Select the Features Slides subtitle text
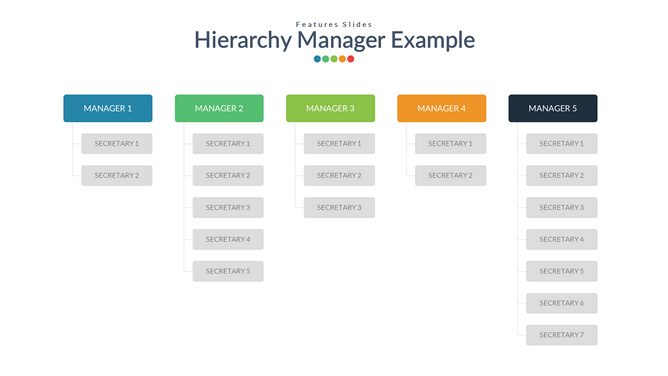 tap(334, 24)
